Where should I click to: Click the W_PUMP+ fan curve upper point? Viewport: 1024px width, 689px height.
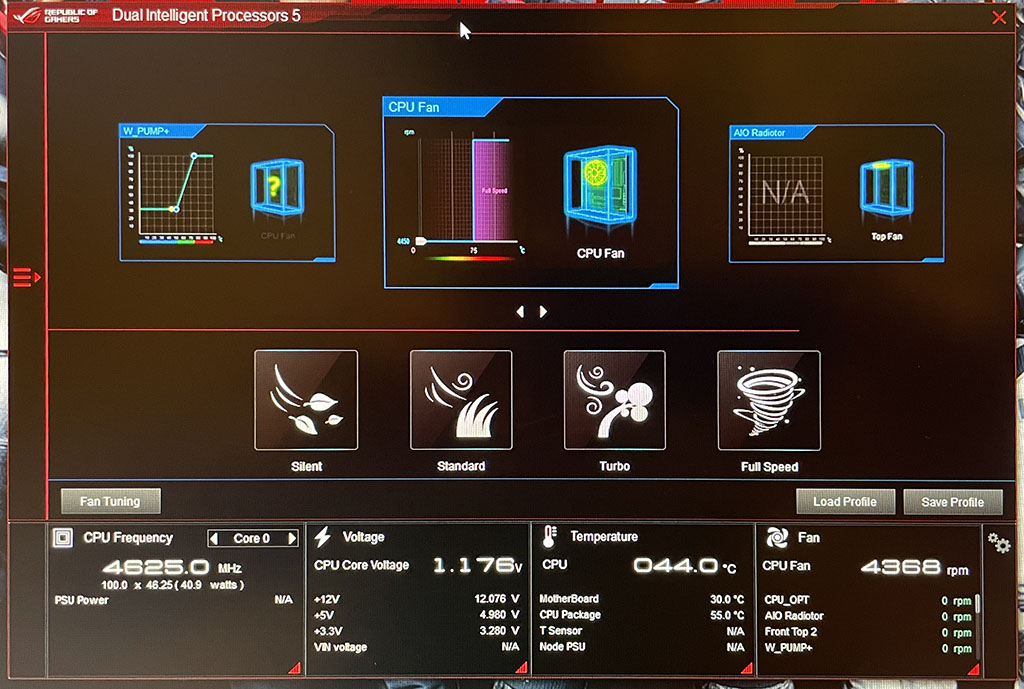click(x=194, y=155)
